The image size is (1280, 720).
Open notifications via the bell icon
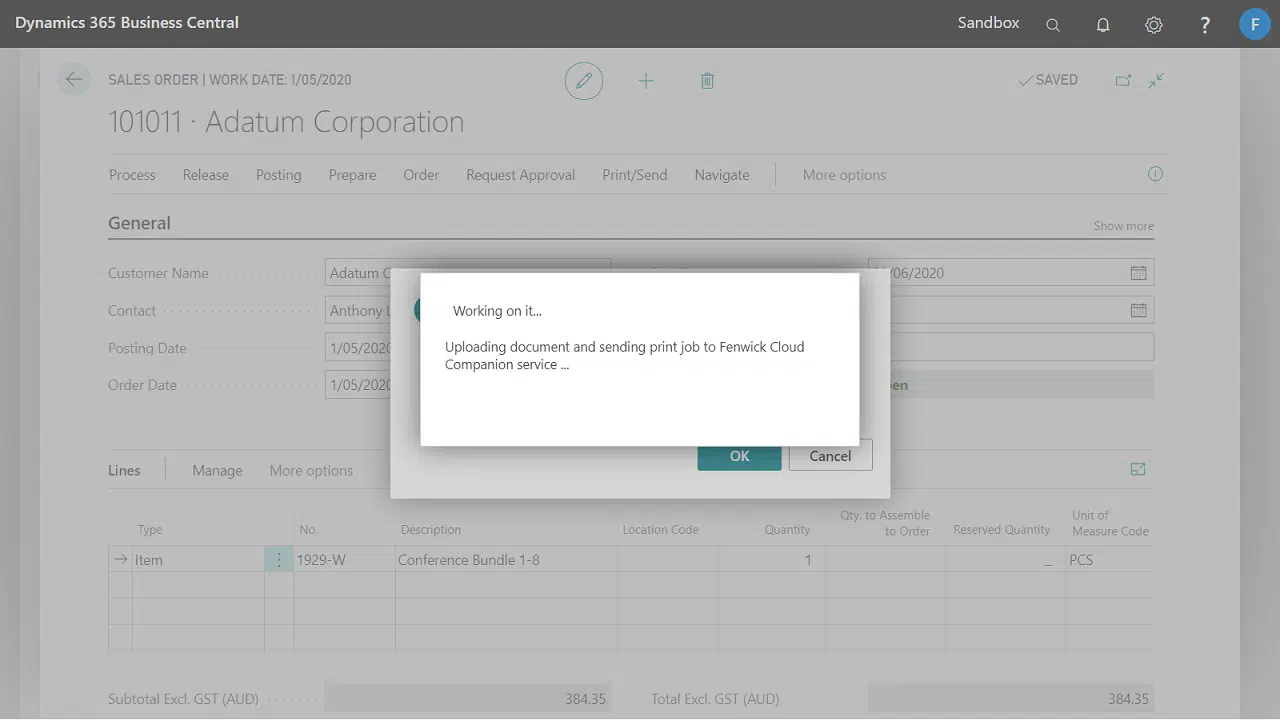tap(1103, 23)
